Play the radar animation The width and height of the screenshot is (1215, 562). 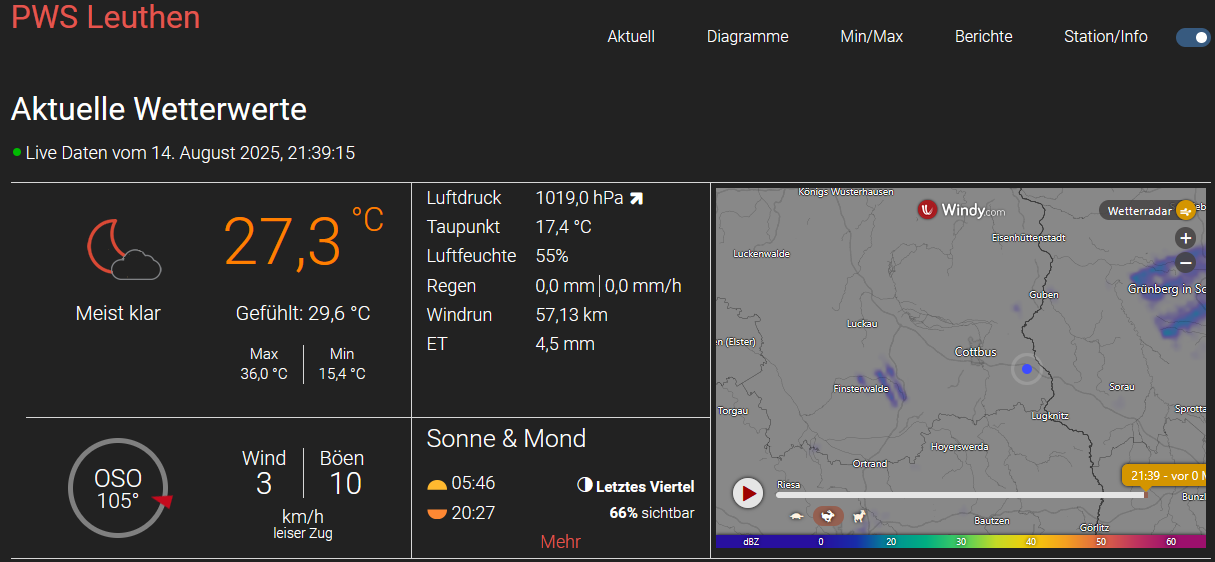coord(747,493)
